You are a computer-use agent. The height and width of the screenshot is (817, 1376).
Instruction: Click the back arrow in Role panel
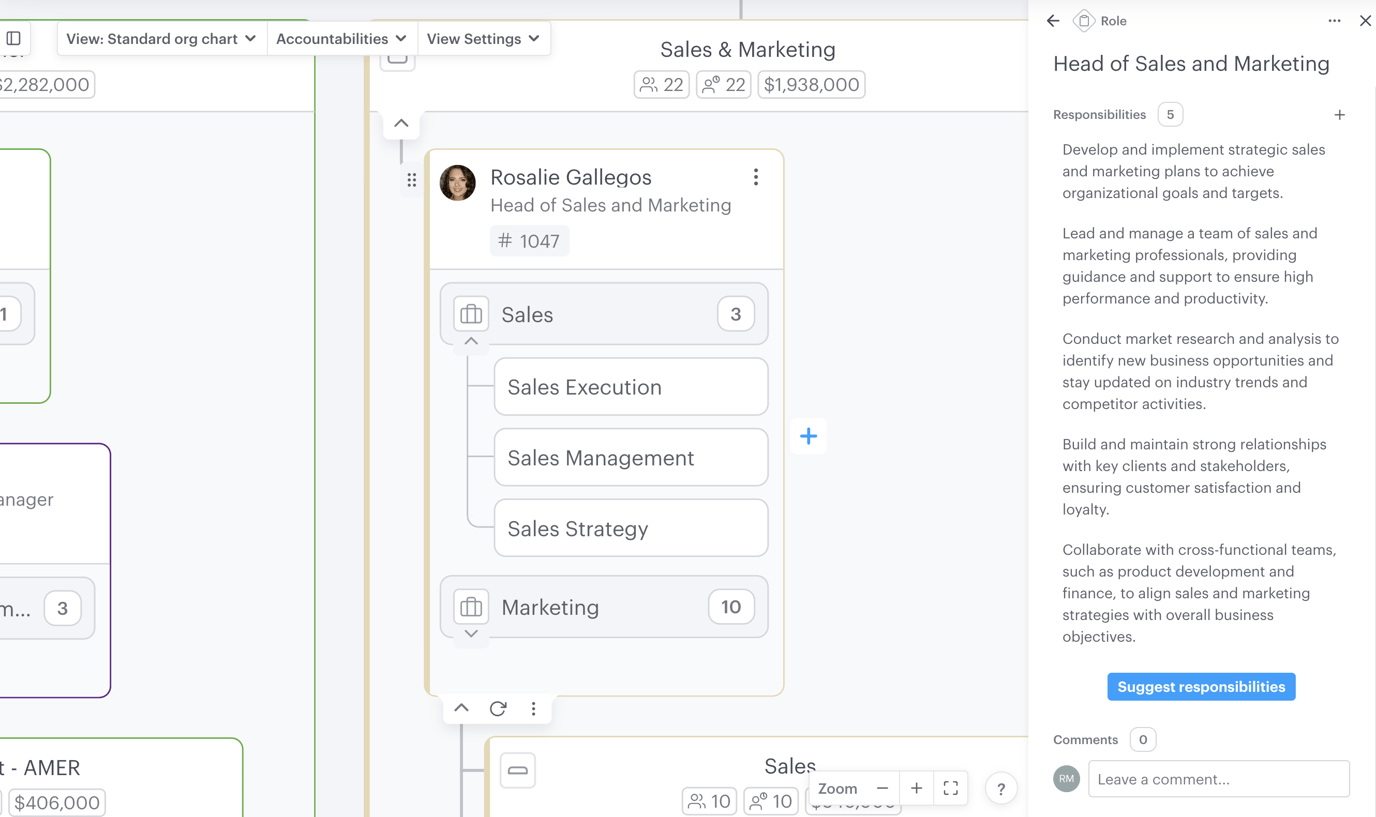pos(1053,21)
